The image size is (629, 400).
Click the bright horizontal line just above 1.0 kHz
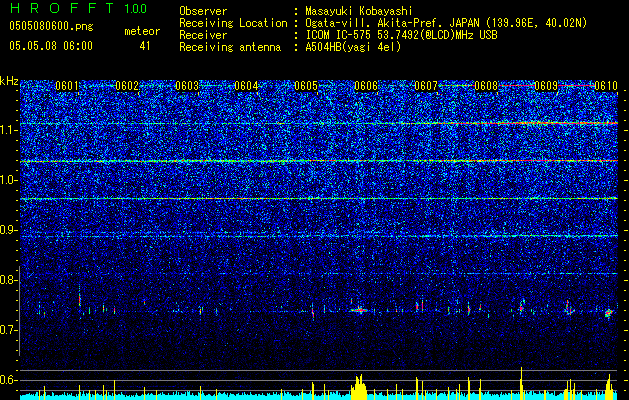[x=319, y=161]
